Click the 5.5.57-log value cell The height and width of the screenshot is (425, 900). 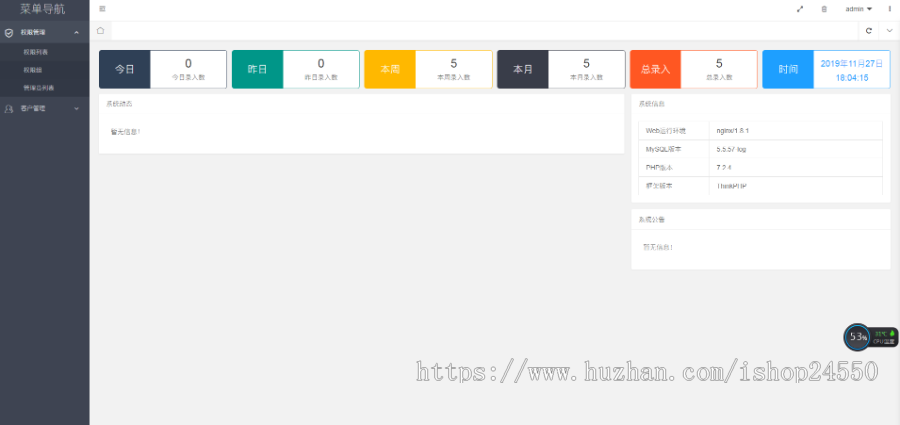tap(796, 149)
